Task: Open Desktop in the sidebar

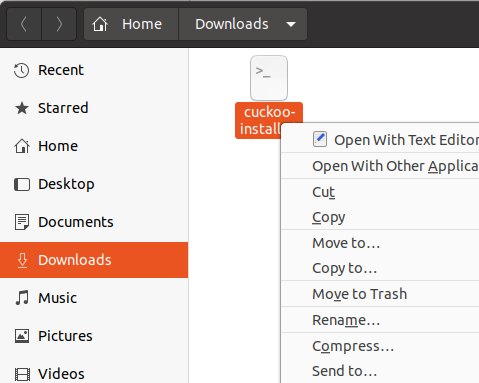Action: pyautogui.click(x=94, y=184)
